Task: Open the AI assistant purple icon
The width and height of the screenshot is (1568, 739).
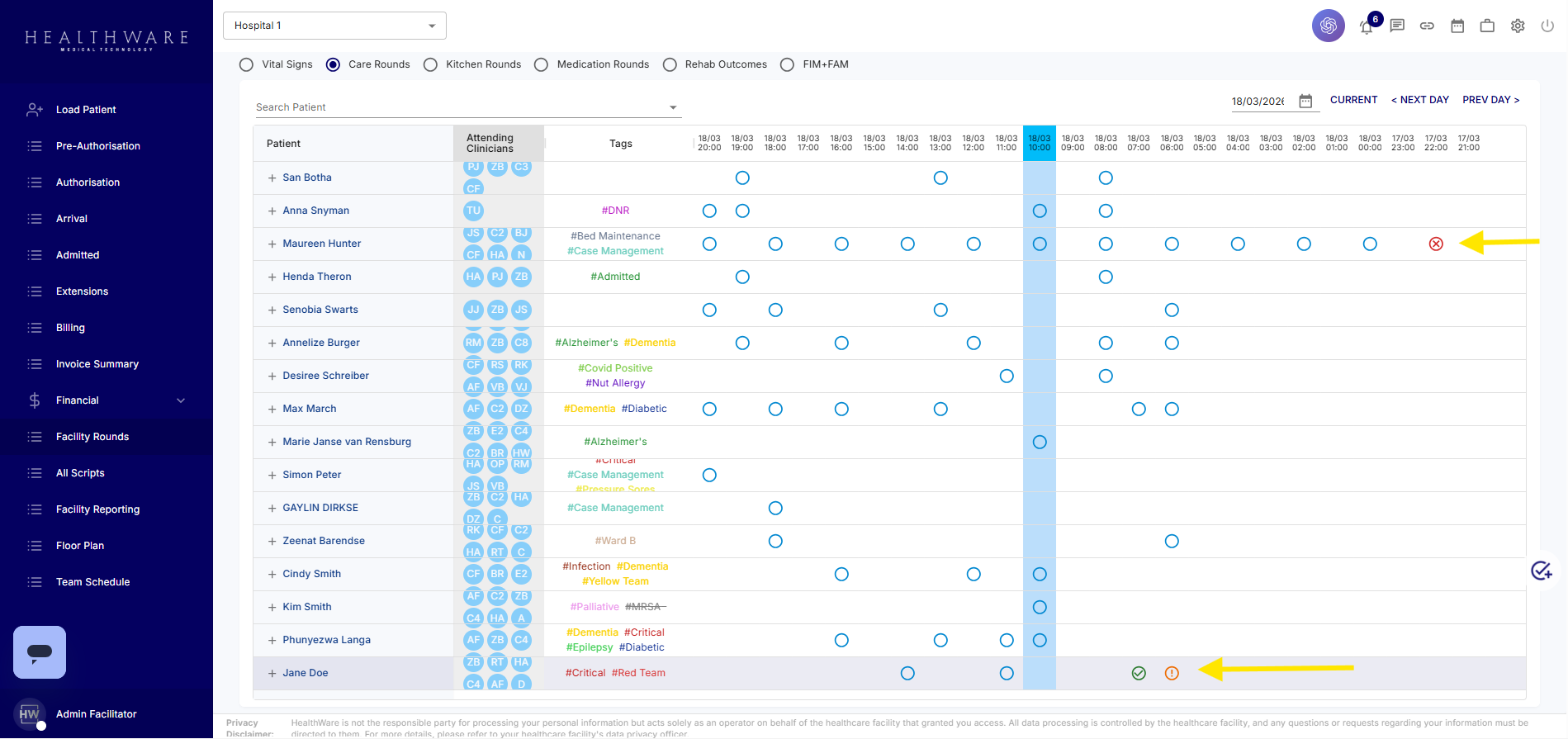Action: click(1328, 26)
